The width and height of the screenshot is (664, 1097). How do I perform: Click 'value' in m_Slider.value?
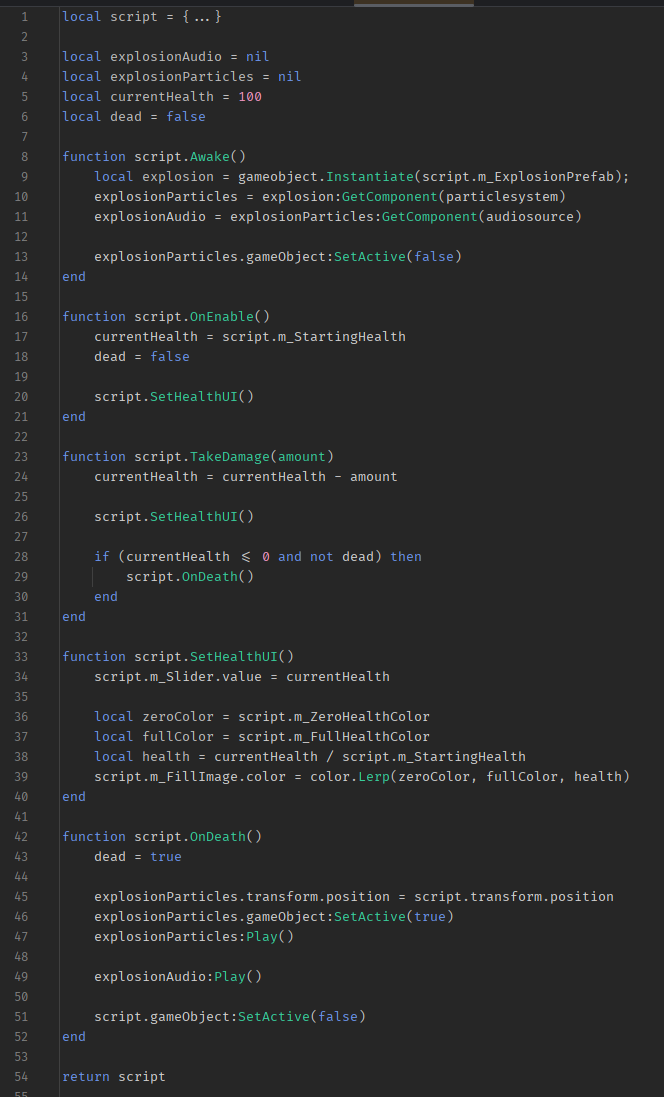click(241, 677)
